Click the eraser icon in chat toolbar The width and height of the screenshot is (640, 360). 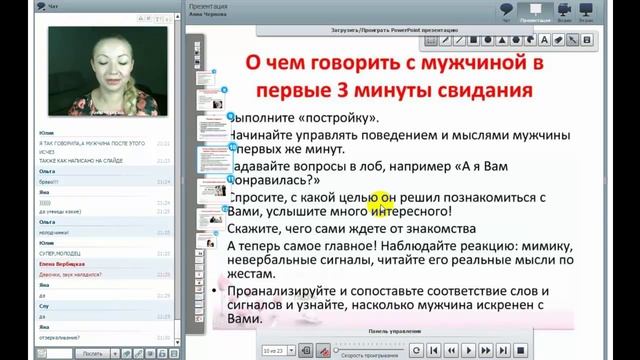(x=127, y=353)
